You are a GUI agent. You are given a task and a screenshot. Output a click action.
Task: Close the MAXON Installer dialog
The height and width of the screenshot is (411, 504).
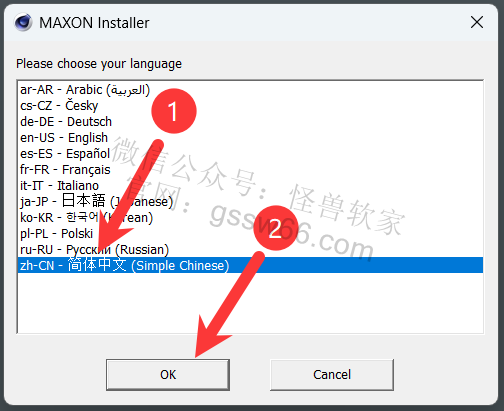pyautogui.click(x=477, y=22)
